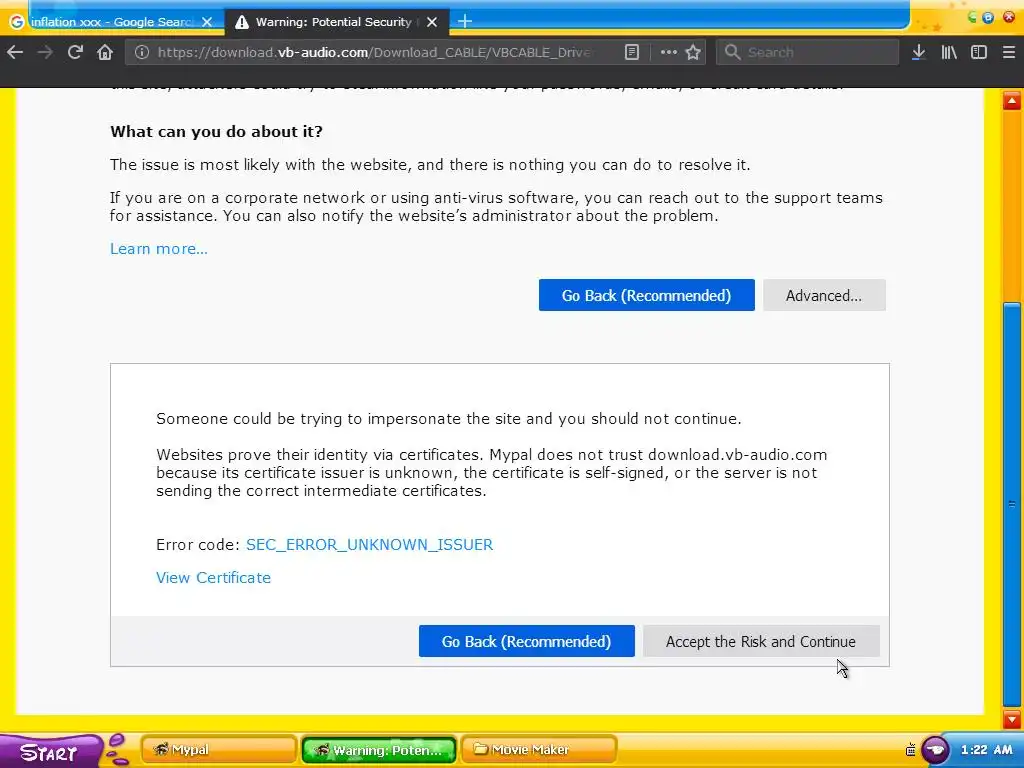Open Movie Maker from the taskbar

(539, 750)
